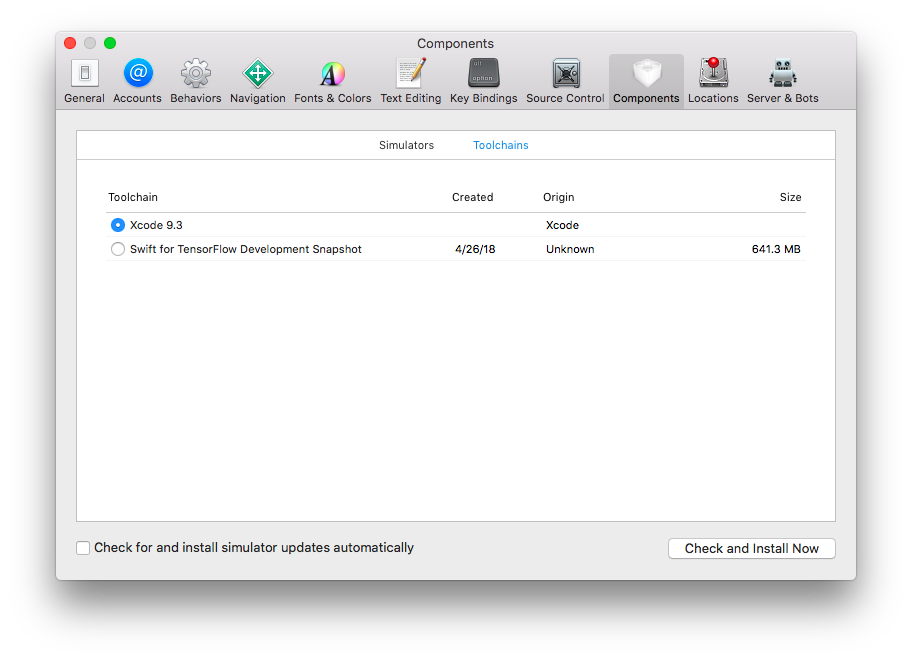Sort list by Size column header
Image resolution: width=912 pixels, height=660 pixels.
[790, 197]
